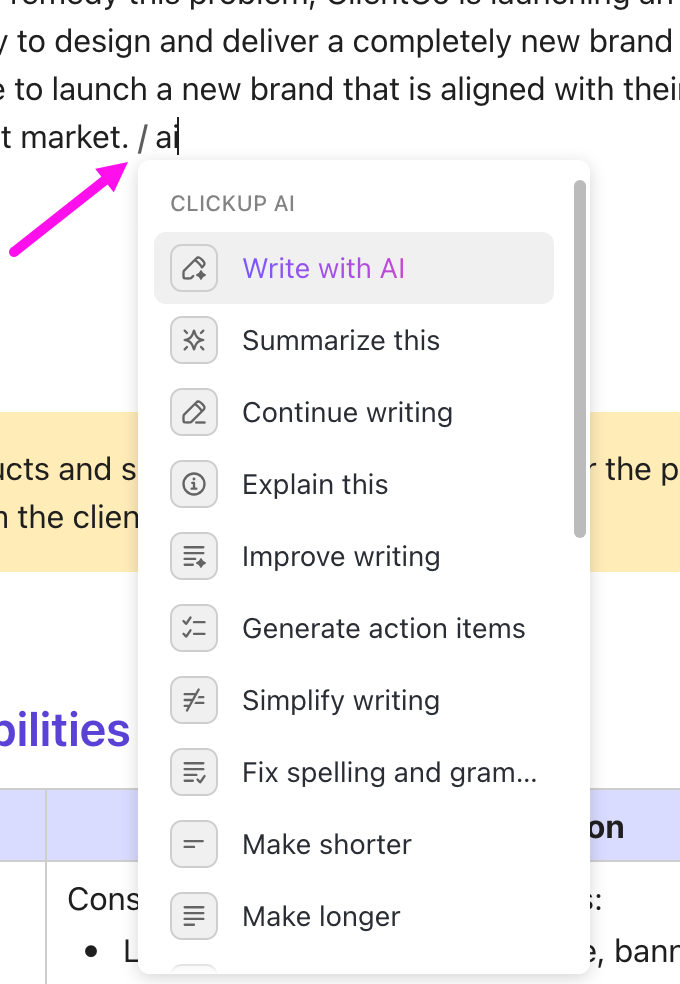Click the AI menu vertical scrollbar
The height and width of the screenshot is (984, 680).
[579, 358]
